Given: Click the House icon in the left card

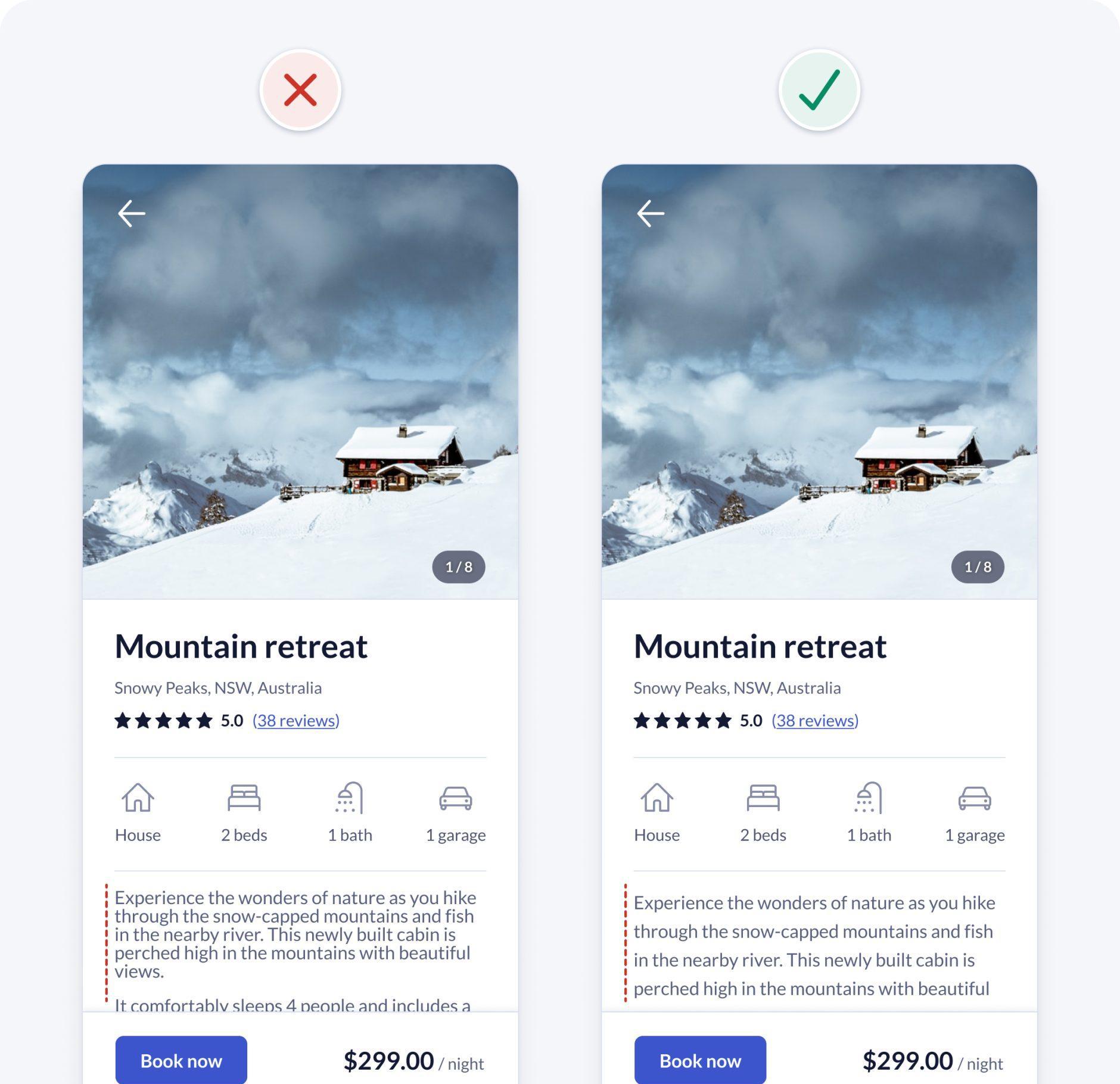Looking at the screenshot, I should [138, 798].
